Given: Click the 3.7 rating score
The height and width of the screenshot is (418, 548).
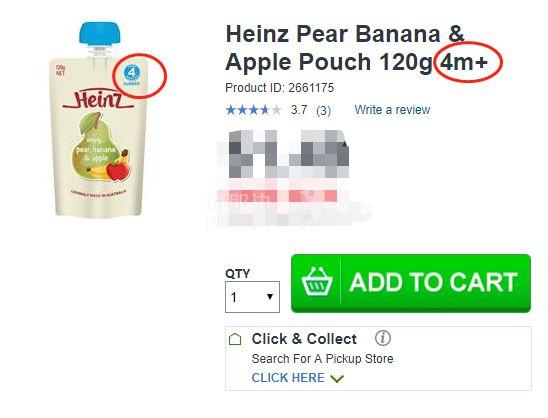Looking at the screenshot, I should (299, 110).
